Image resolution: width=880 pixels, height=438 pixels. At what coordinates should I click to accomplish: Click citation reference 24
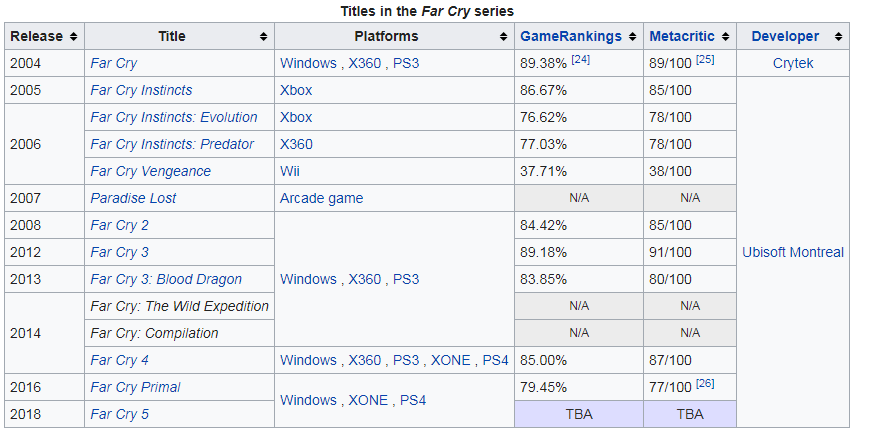[581, 60]
